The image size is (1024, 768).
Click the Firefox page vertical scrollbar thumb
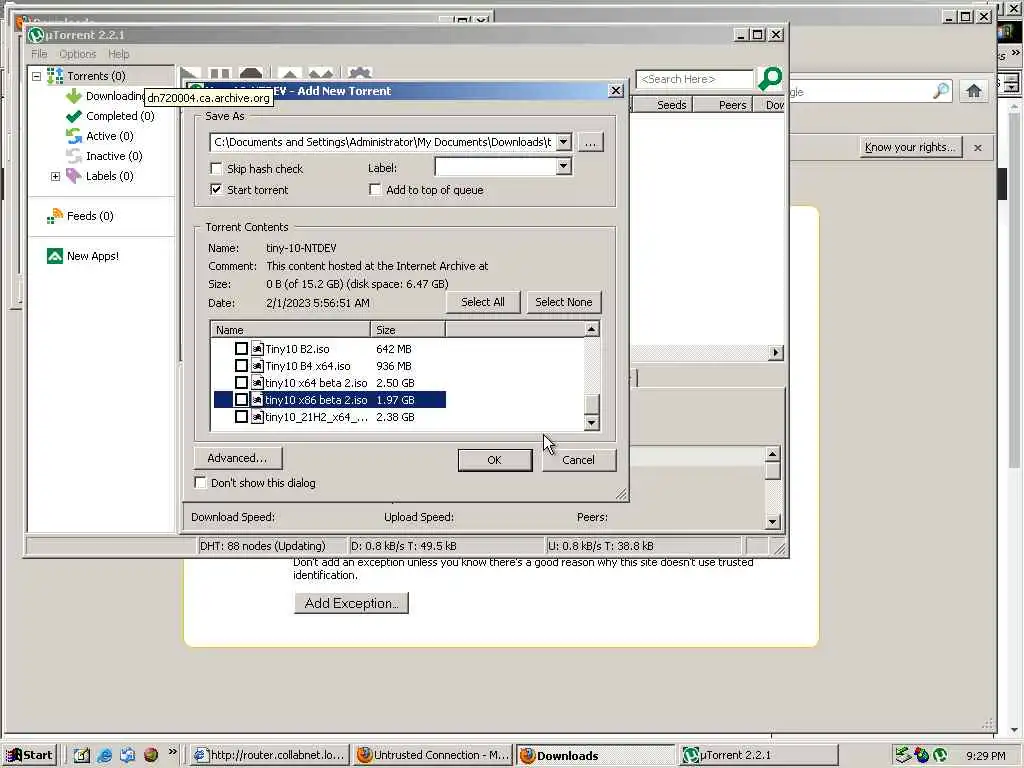pos(1014,291)
